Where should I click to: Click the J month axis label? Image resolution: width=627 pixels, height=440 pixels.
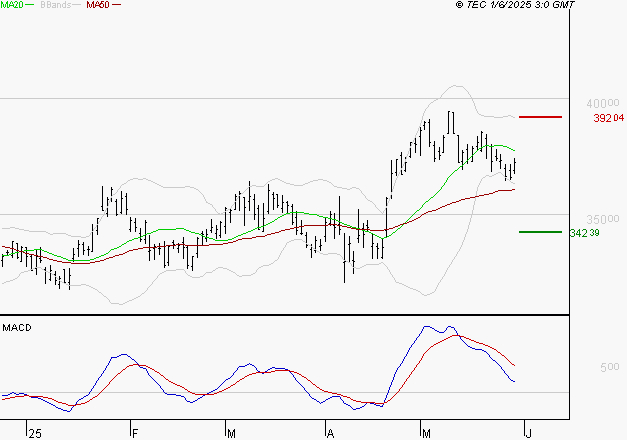coord(528,434)
